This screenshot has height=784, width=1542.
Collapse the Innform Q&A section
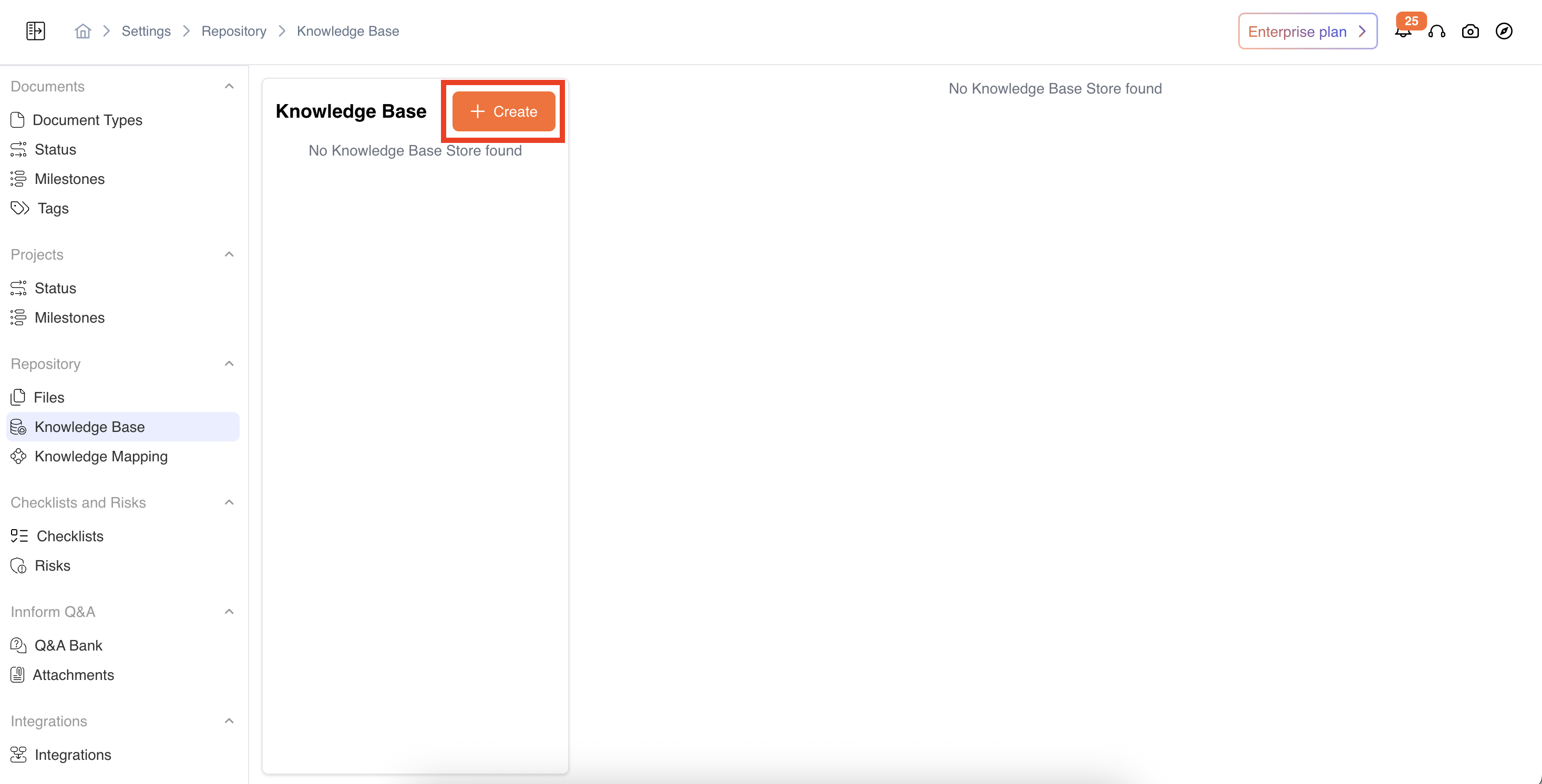229,612
